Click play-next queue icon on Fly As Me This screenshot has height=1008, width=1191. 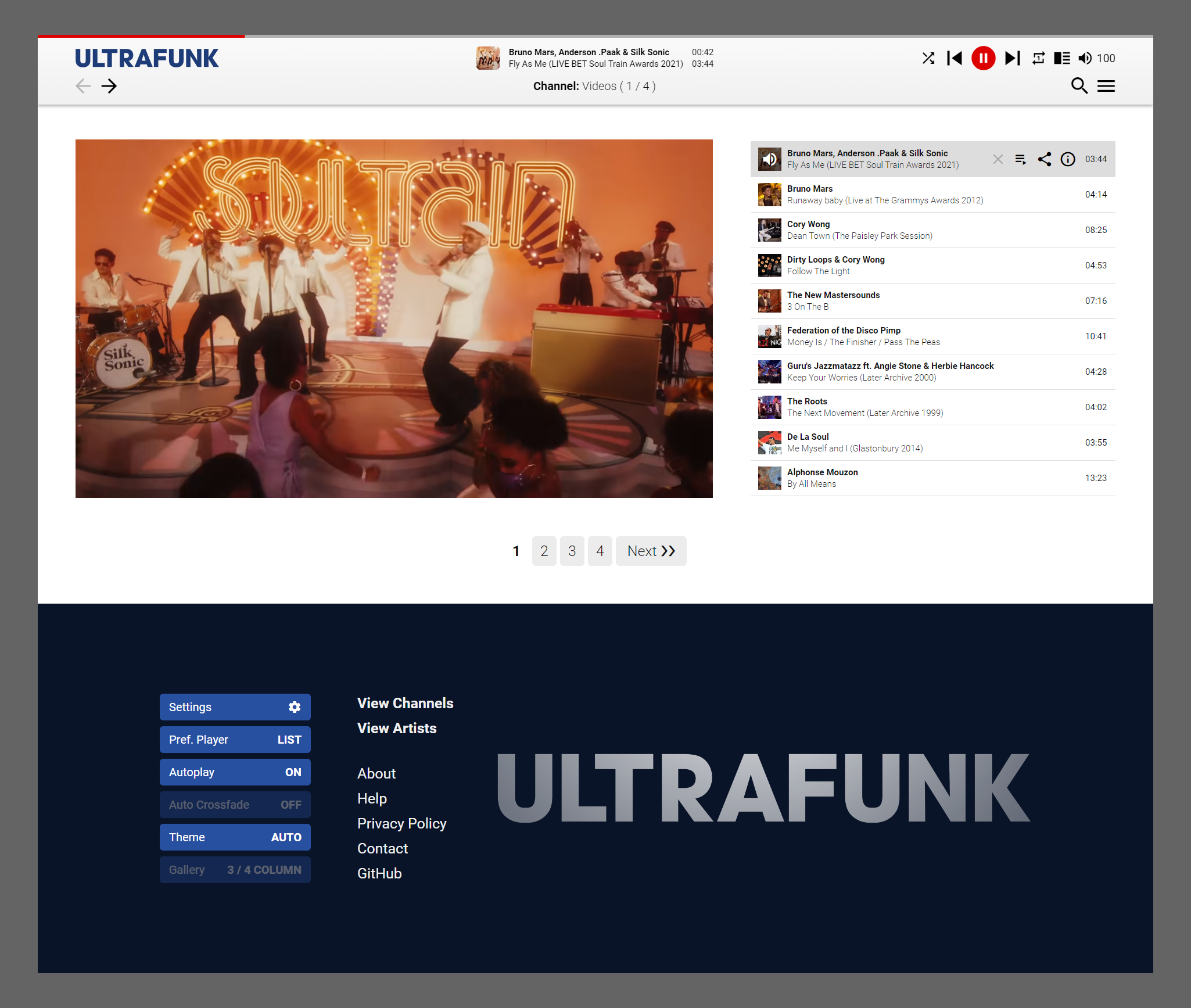pos(1021,159)
